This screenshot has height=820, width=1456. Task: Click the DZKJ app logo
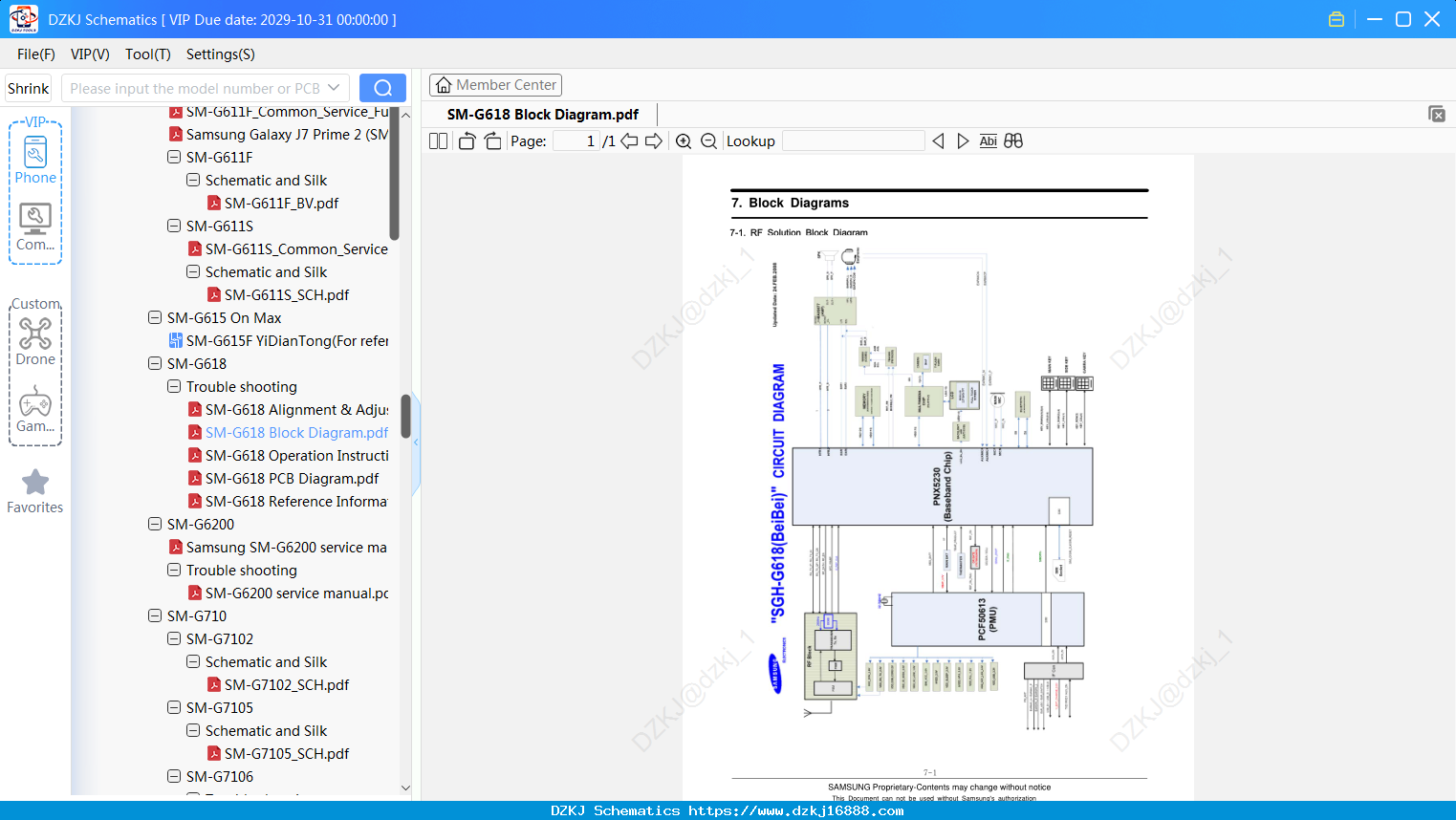pos(23,19)
